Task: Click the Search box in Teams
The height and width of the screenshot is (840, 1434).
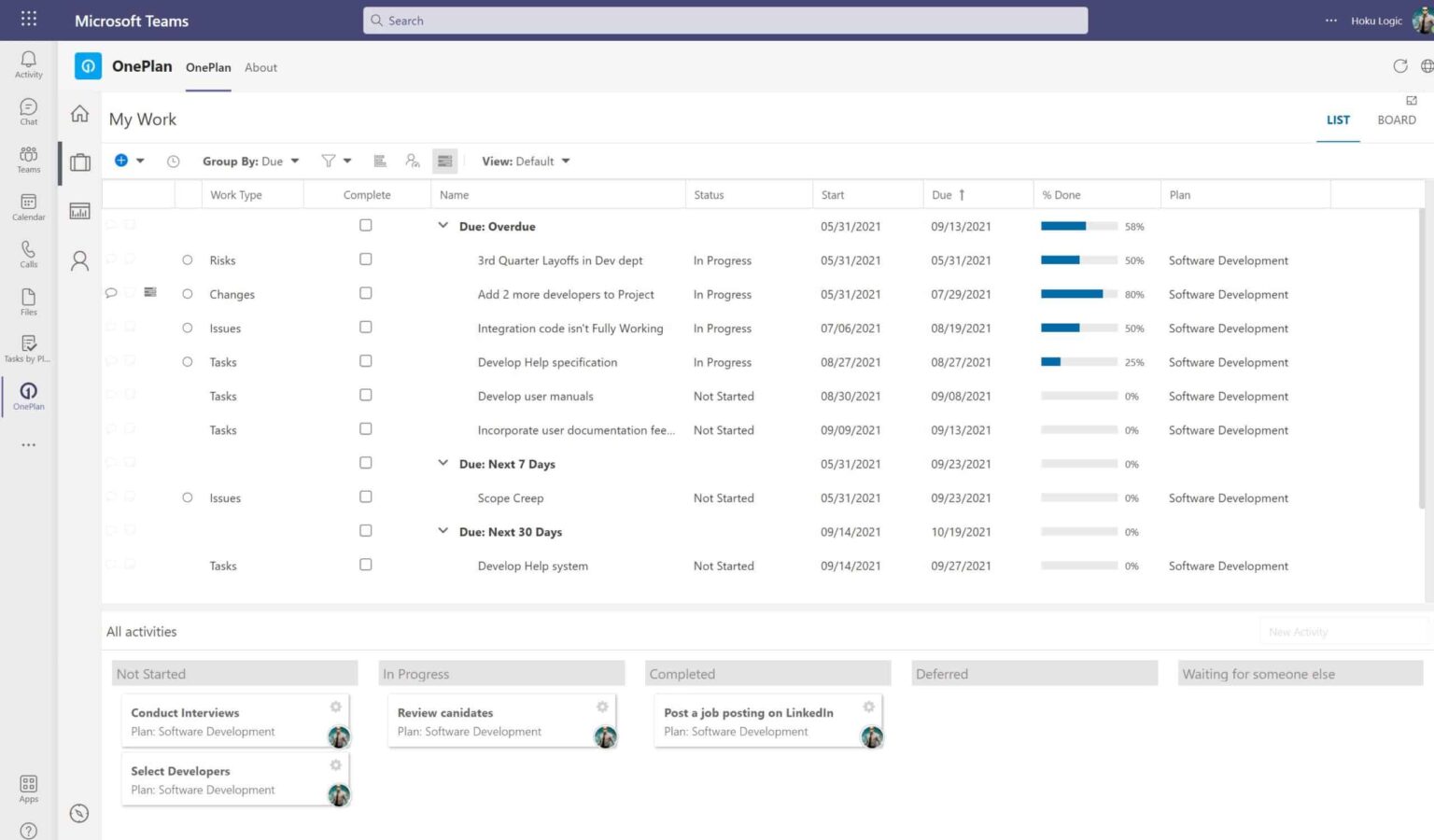Action: (725, 21)
